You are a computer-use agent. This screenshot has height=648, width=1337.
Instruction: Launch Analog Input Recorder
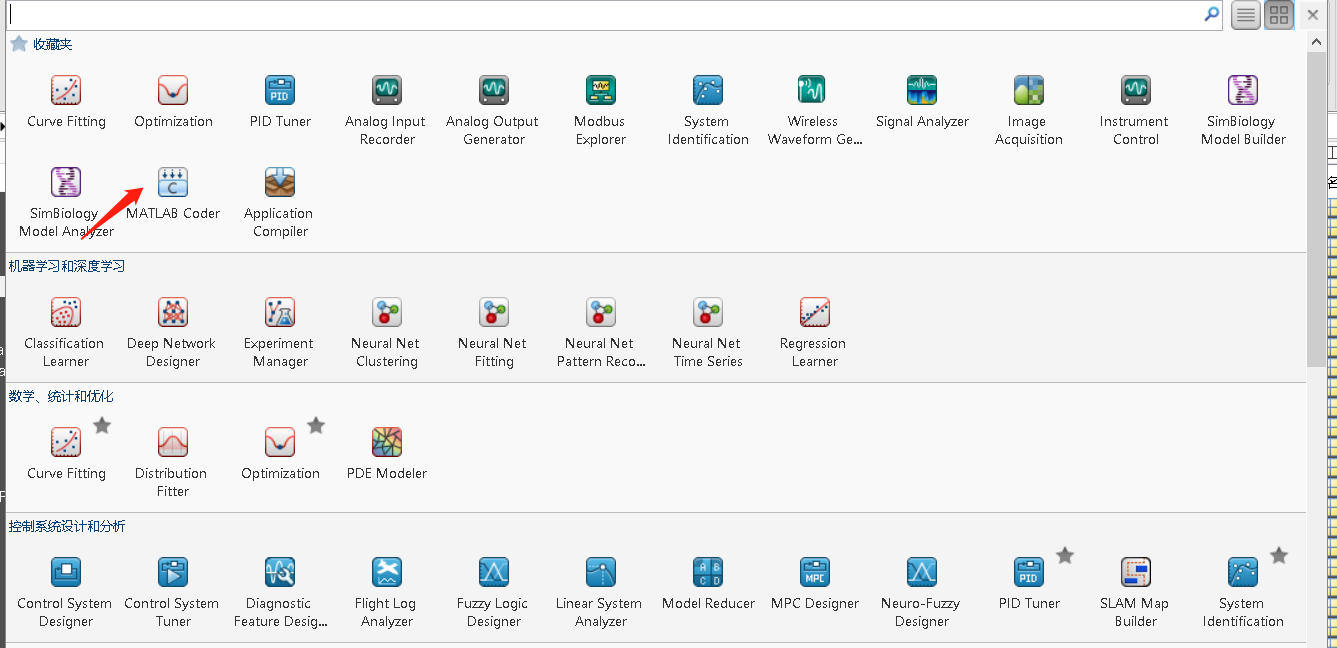[386, 110]
